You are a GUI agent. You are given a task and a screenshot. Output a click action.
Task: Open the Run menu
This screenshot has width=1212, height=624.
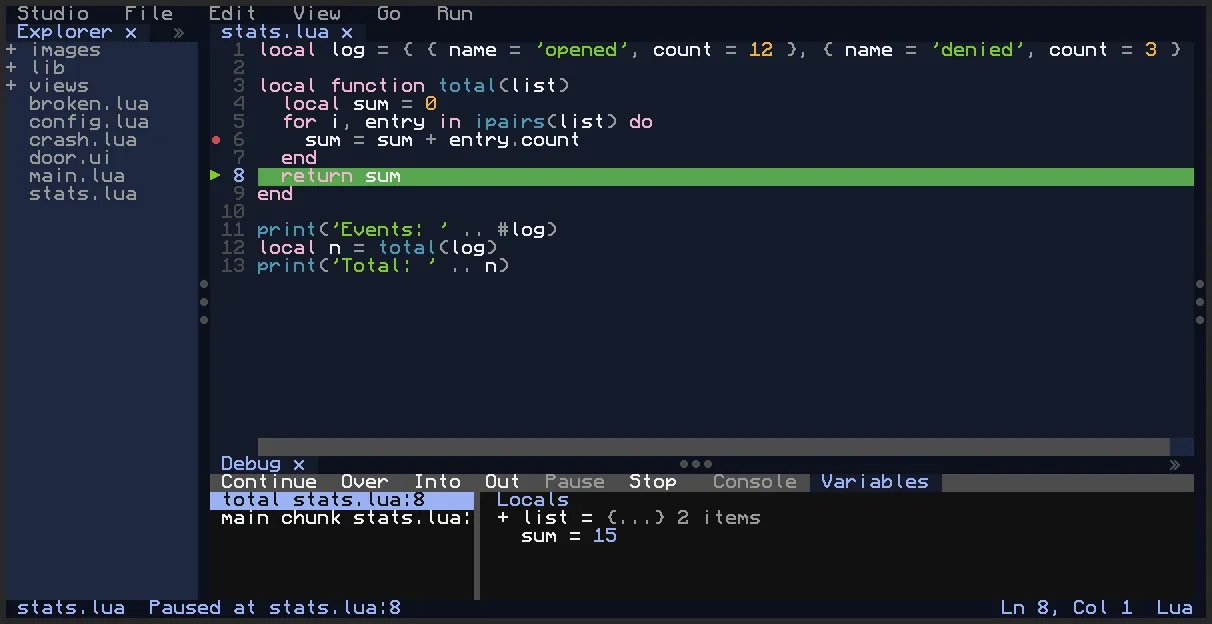click(x=455, y=14)
